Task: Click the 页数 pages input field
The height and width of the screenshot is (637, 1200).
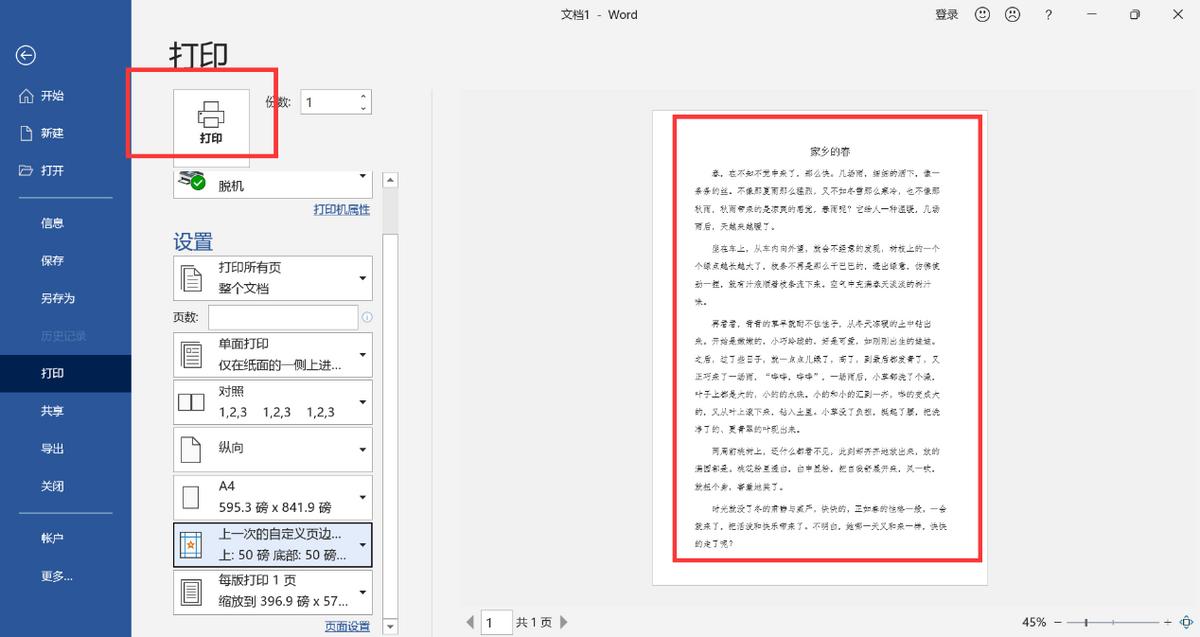Action: tap(283, 316)
